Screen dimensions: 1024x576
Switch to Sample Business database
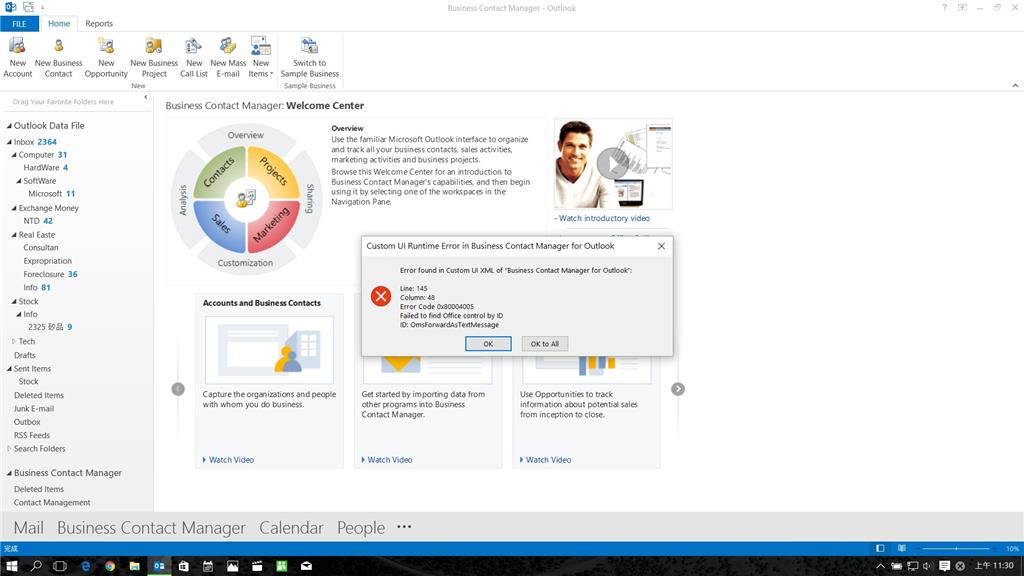(x=310, y=57)
